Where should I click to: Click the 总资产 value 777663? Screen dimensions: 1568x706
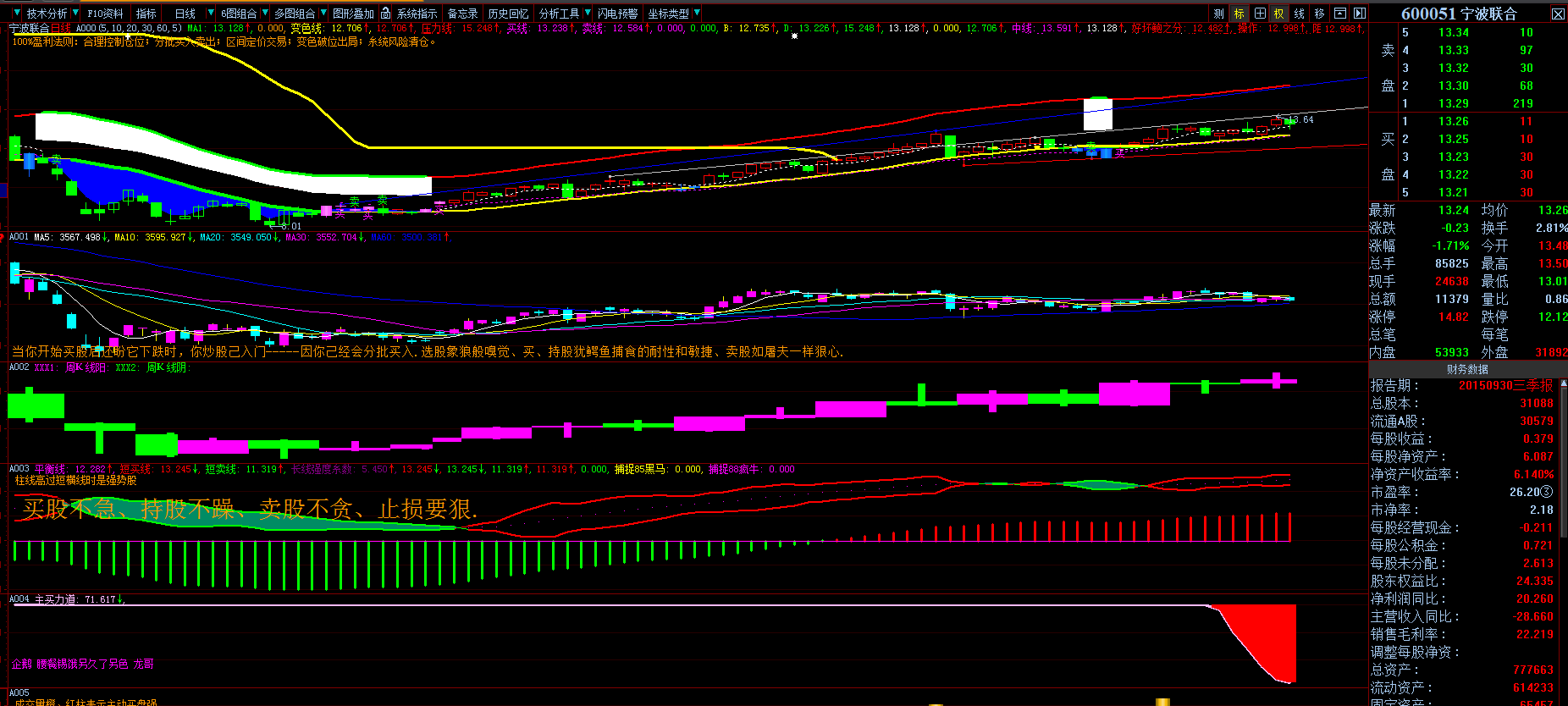1532,670
